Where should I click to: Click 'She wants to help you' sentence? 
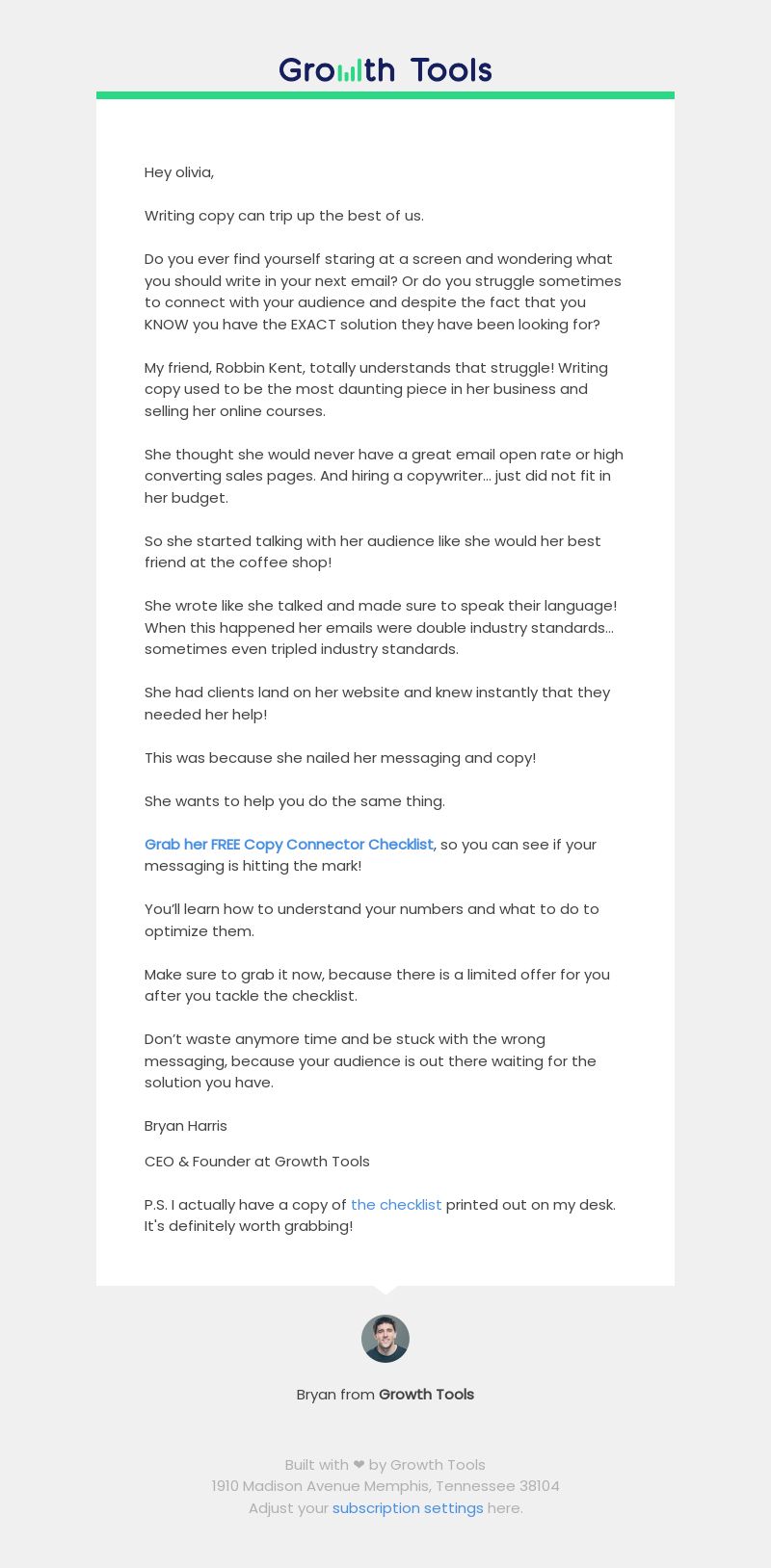tap(295, 801)
